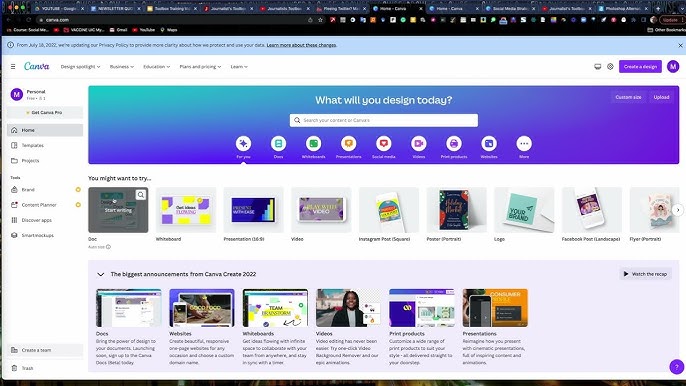
Task: Click the Create a design button
Action: pyautogui.click(x=640, y=67)
